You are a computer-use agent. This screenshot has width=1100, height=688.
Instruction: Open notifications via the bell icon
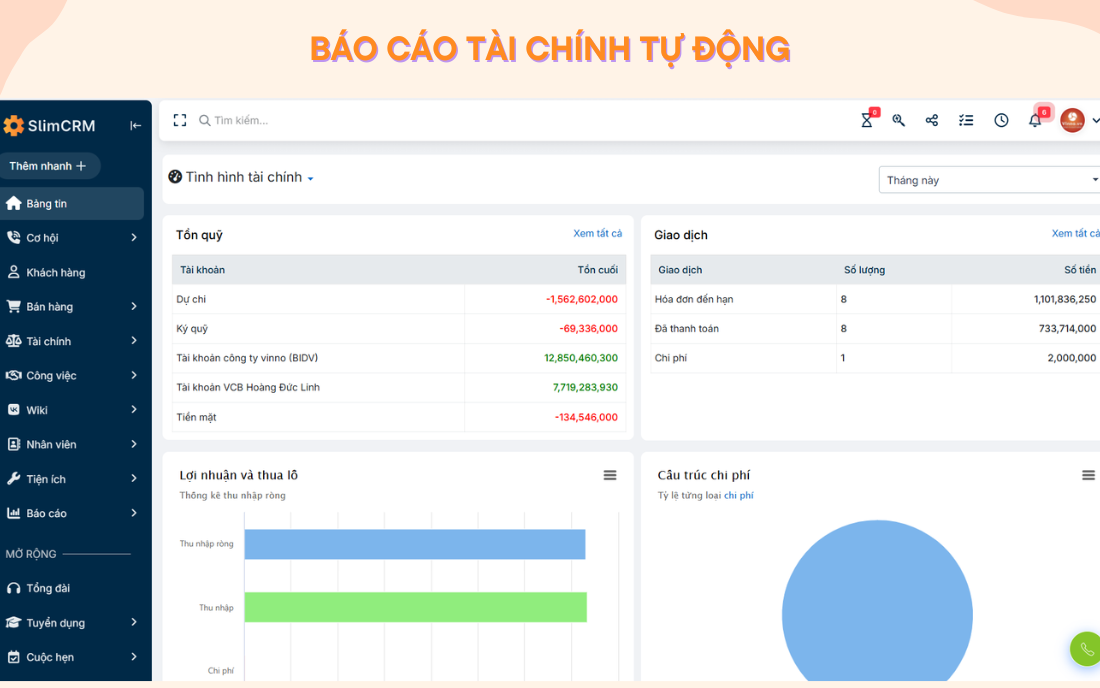1034,120
